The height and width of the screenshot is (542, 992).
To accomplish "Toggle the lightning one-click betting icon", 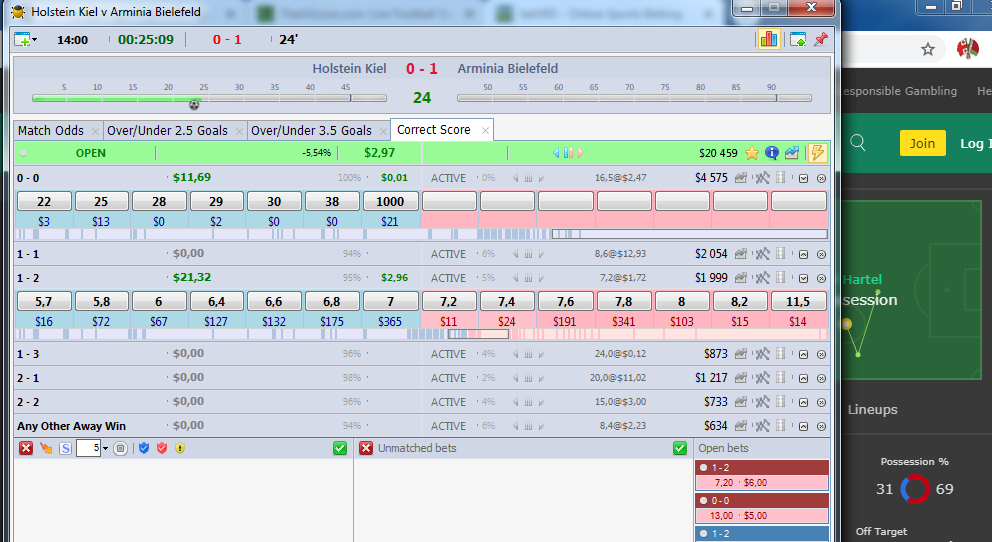I will point(817,152).
